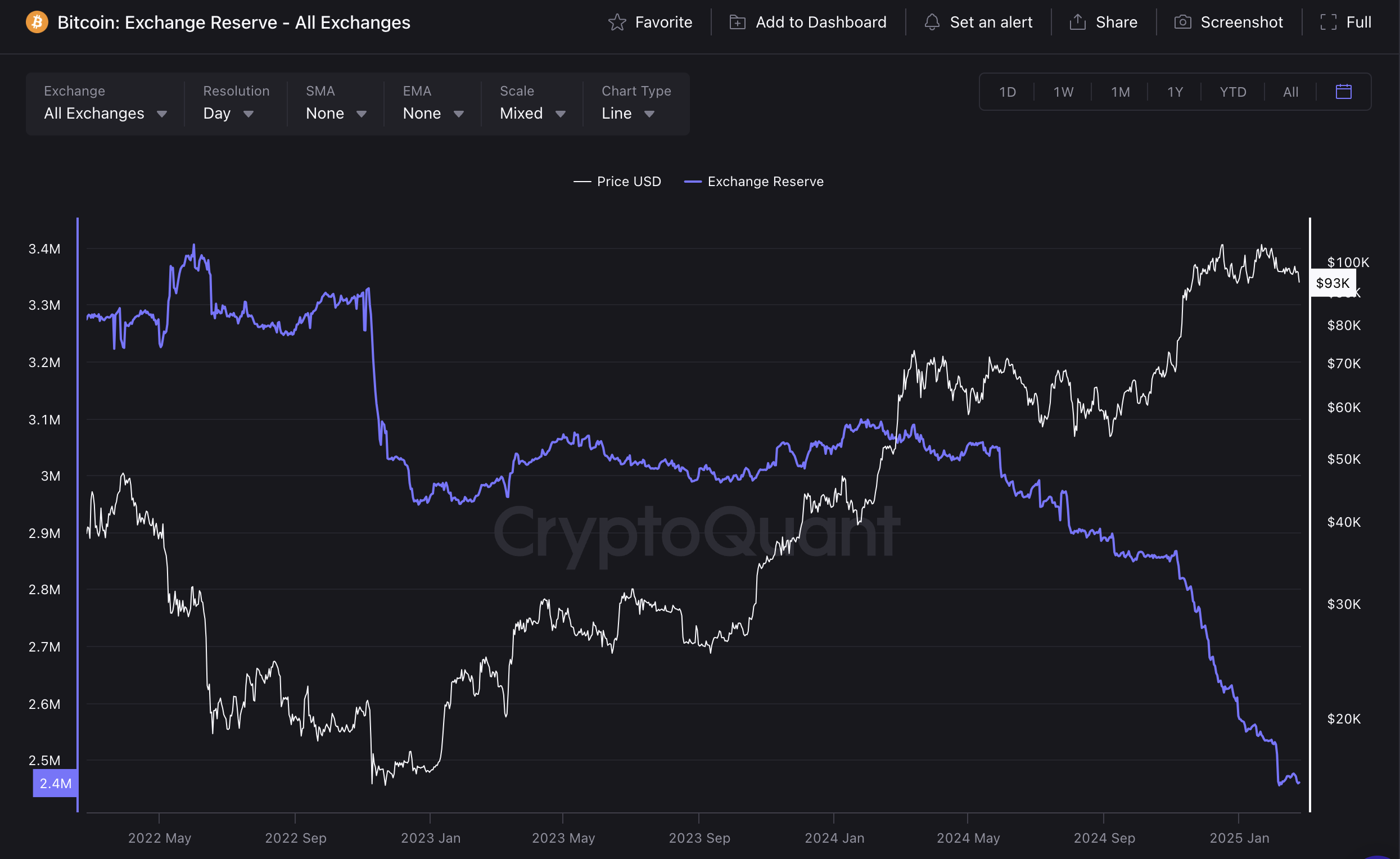Click the 2.5M left axis label
The image size is (1400, 859).
tap(44, 760)
